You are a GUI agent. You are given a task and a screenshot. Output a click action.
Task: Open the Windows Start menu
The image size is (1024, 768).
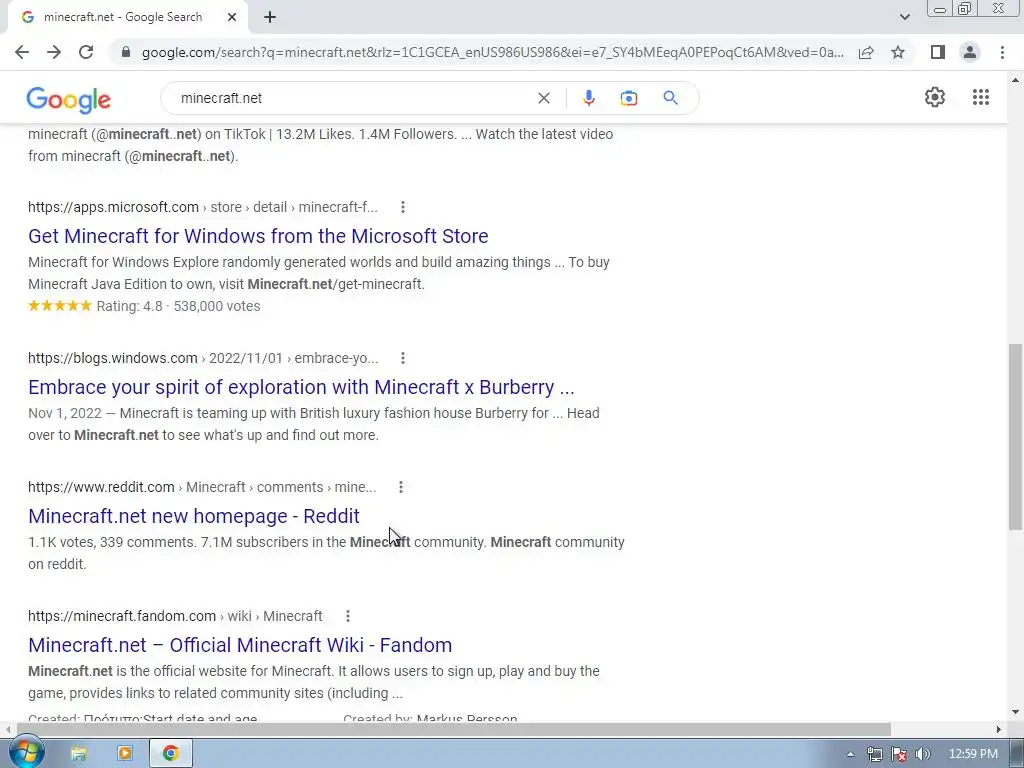tap(26, 753)
